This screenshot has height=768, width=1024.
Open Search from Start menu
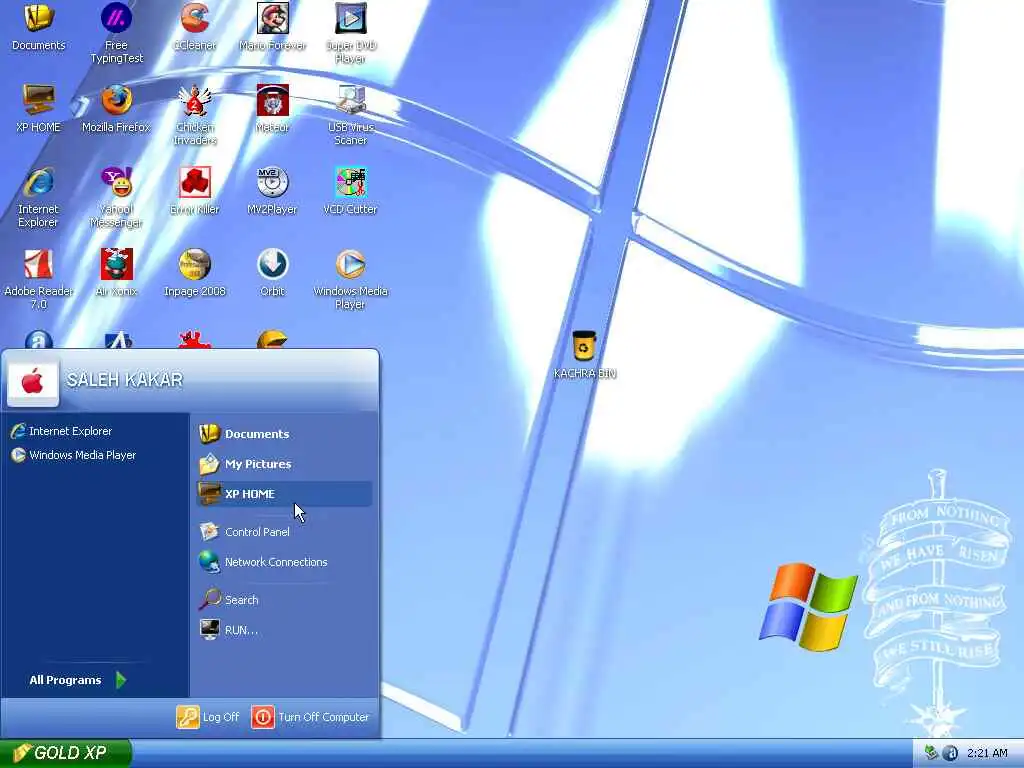tap(285, 600)
